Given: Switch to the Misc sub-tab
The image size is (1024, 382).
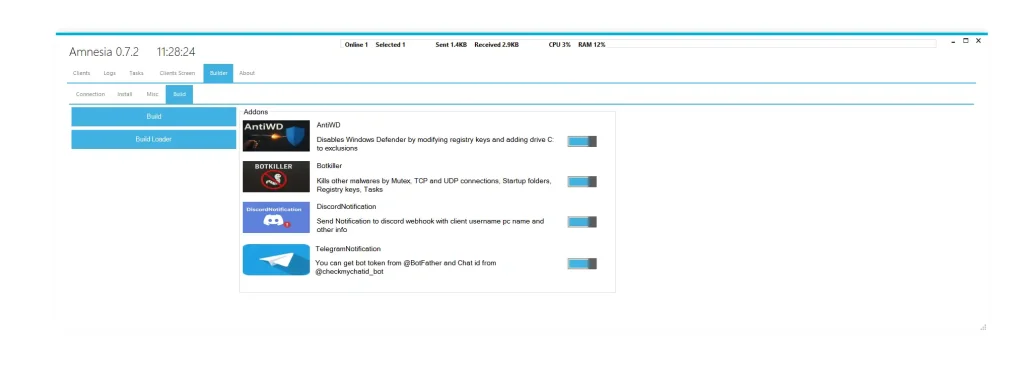Looking at the screenshot, I should click(x=152, y=94).
